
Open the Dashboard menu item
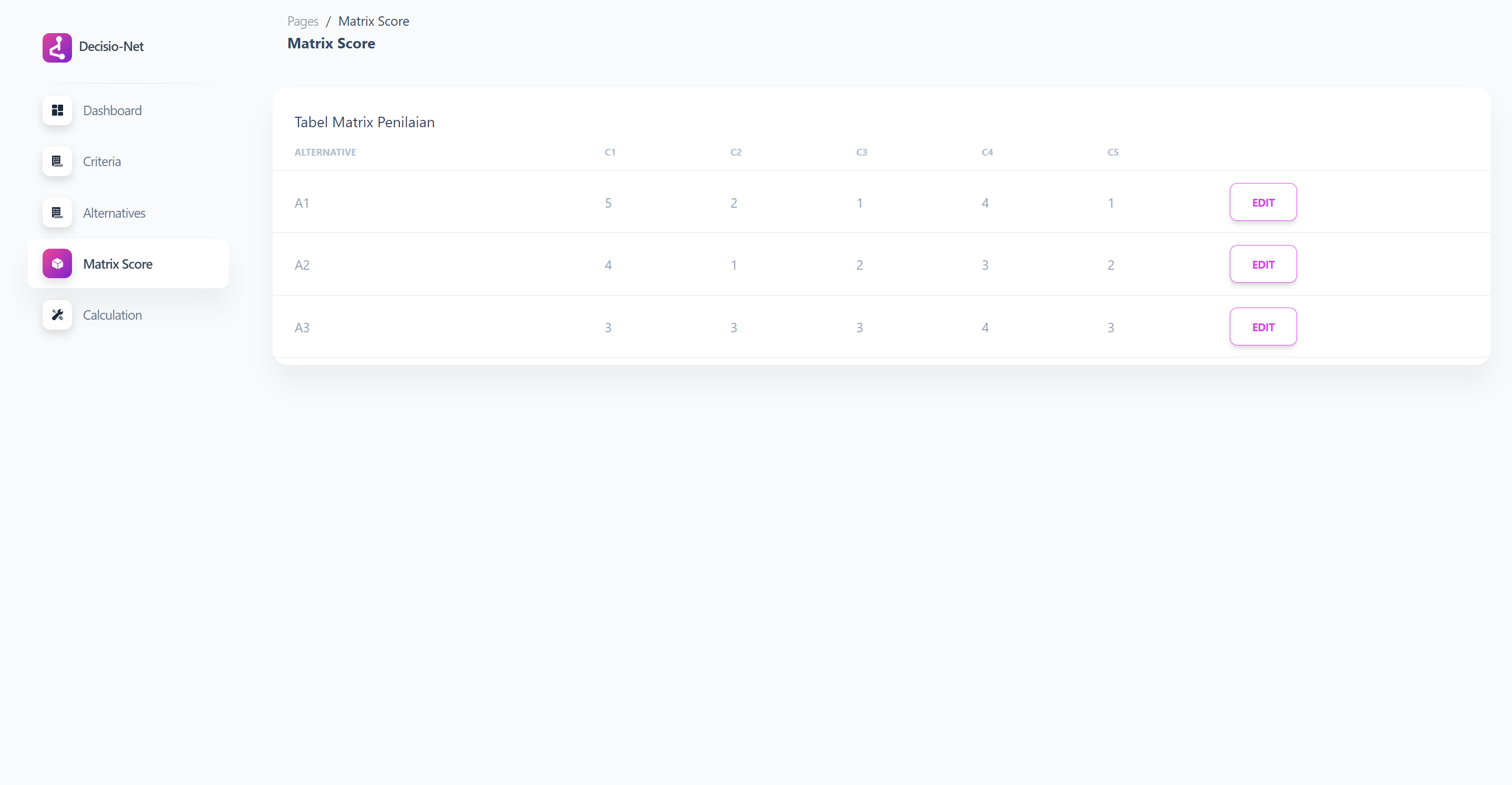[112, 110]
